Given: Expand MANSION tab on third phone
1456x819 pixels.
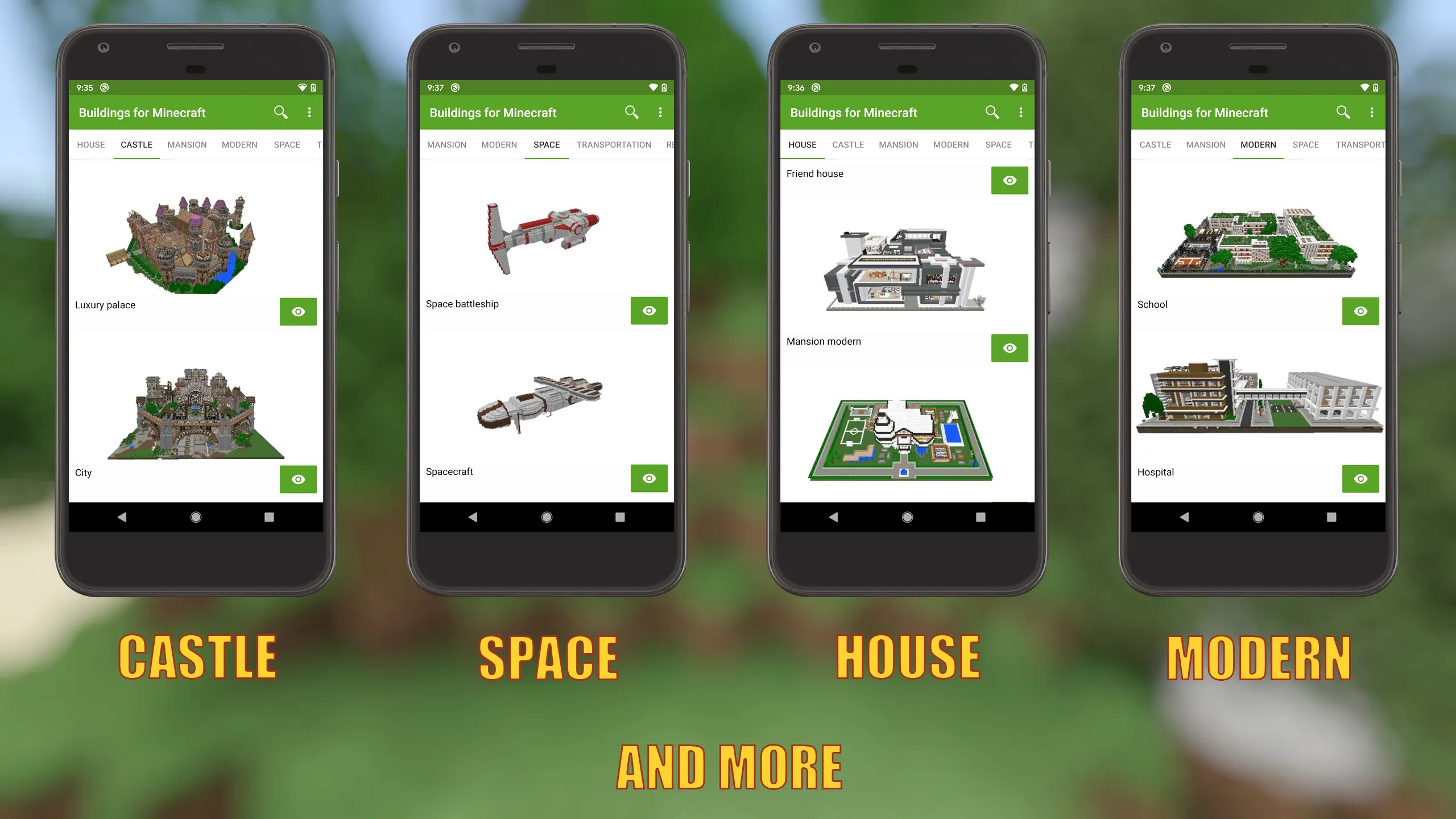Looking at the screenshot, I should 899,144.
